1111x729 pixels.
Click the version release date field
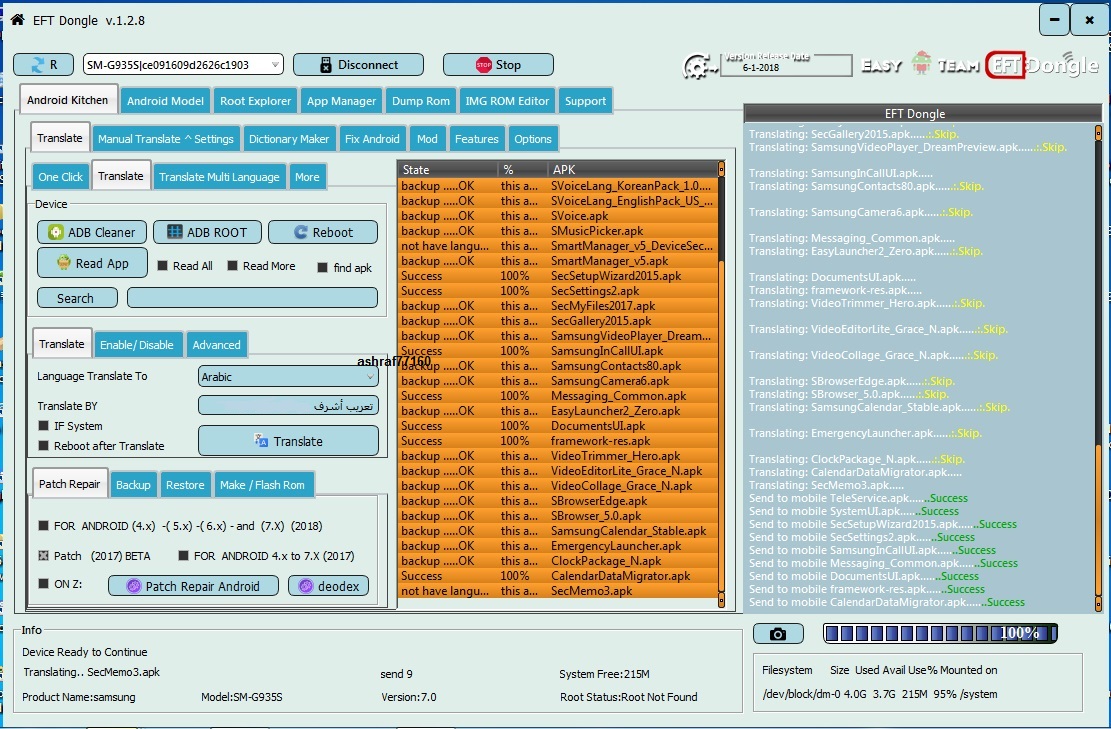point(786,66)
